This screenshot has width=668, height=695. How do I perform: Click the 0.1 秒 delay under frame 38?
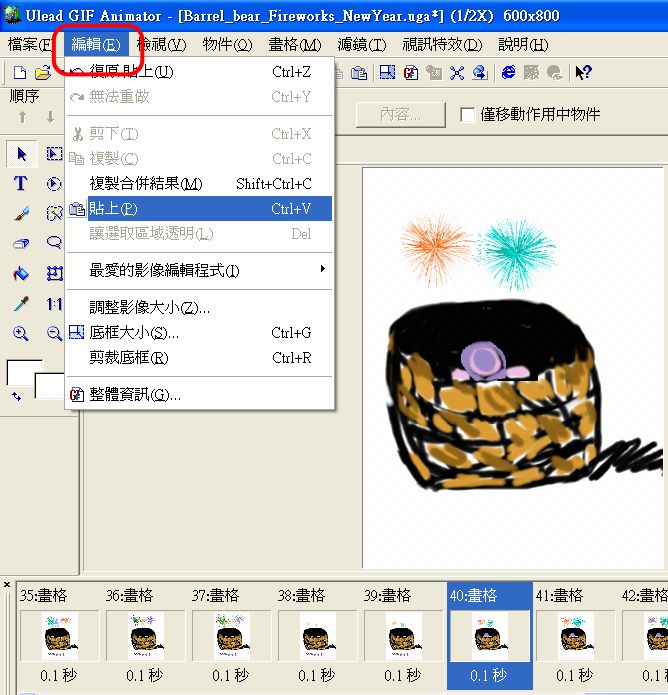(x=316, y=675)
